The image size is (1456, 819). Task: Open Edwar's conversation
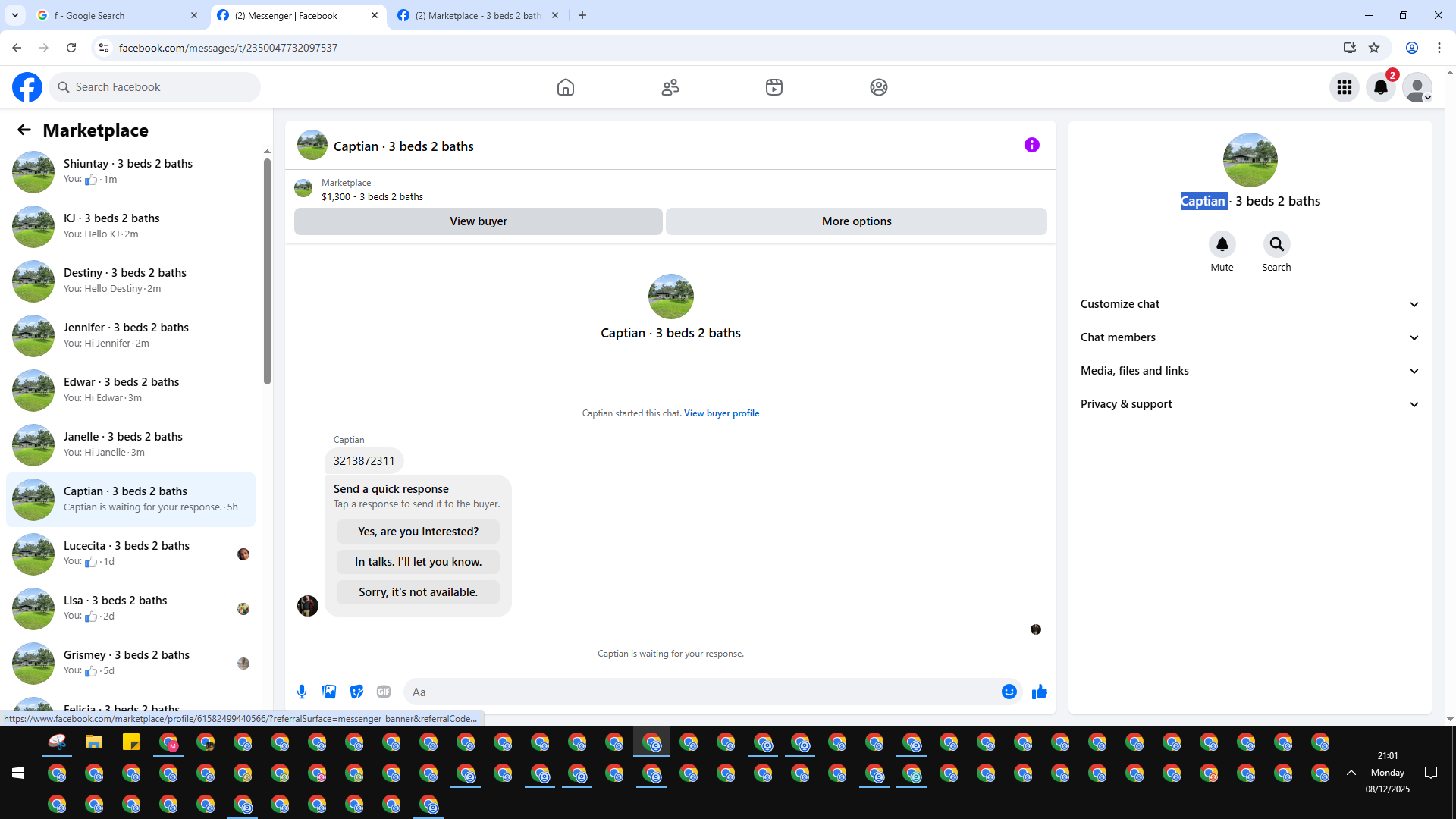coord(130,391)
